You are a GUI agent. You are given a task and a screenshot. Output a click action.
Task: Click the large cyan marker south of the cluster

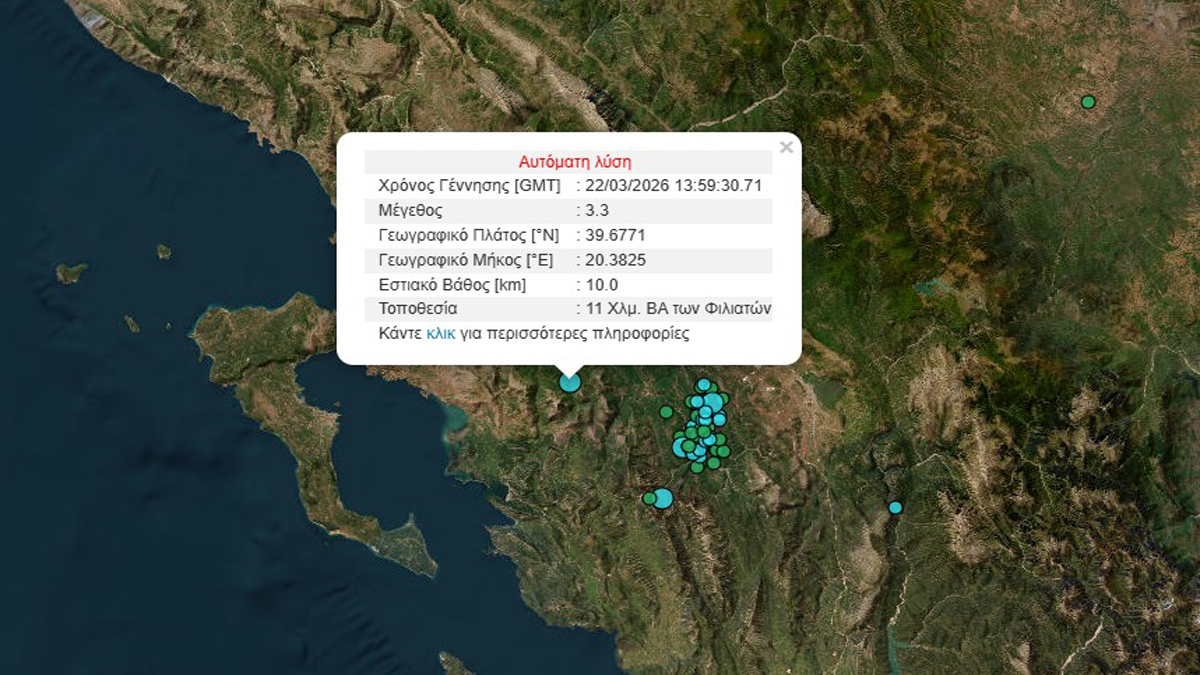pyautogui.click(x=663, y=498)
